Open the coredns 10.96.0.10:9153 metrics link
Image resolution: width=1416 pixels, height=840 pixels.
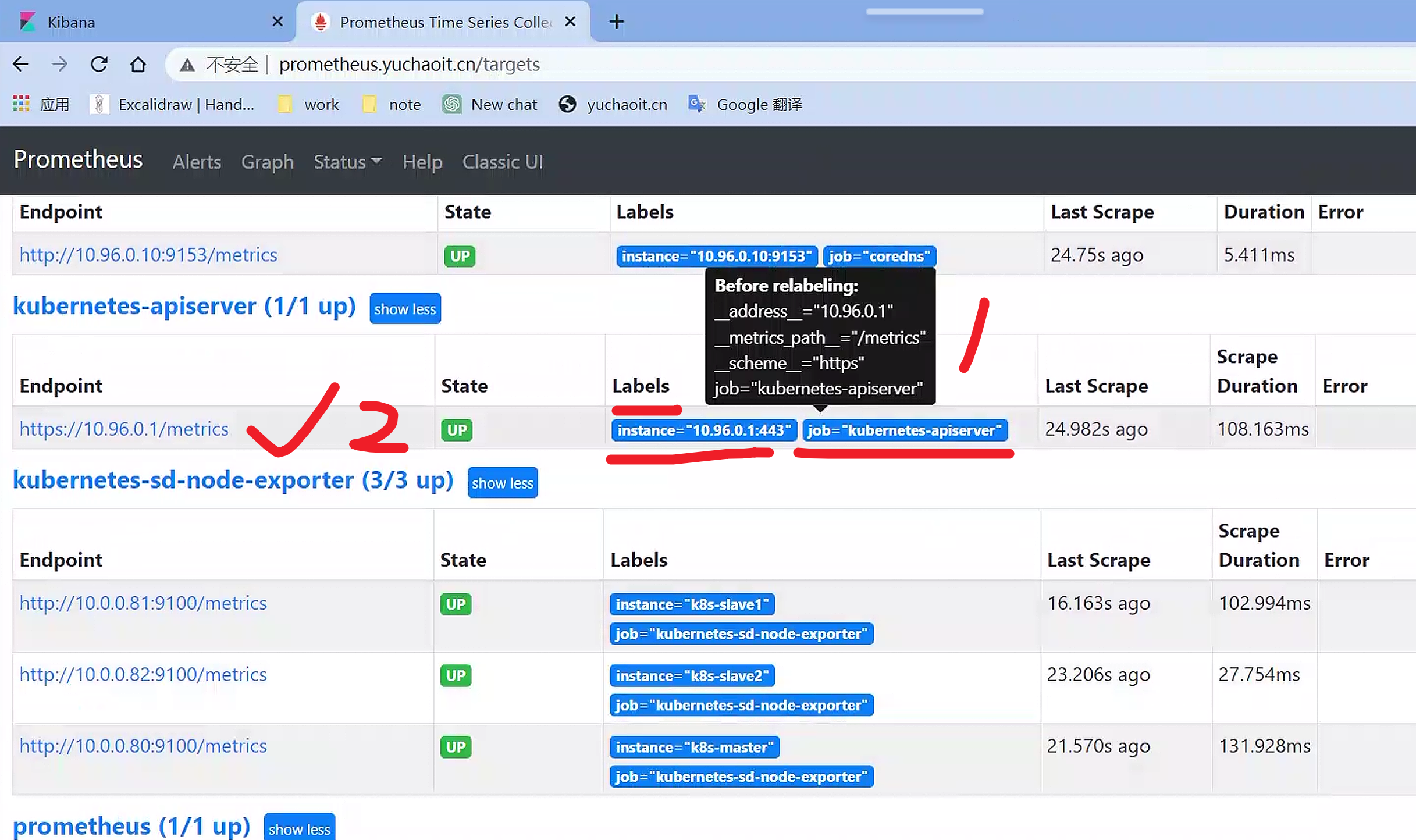click(x=148, y=255)
